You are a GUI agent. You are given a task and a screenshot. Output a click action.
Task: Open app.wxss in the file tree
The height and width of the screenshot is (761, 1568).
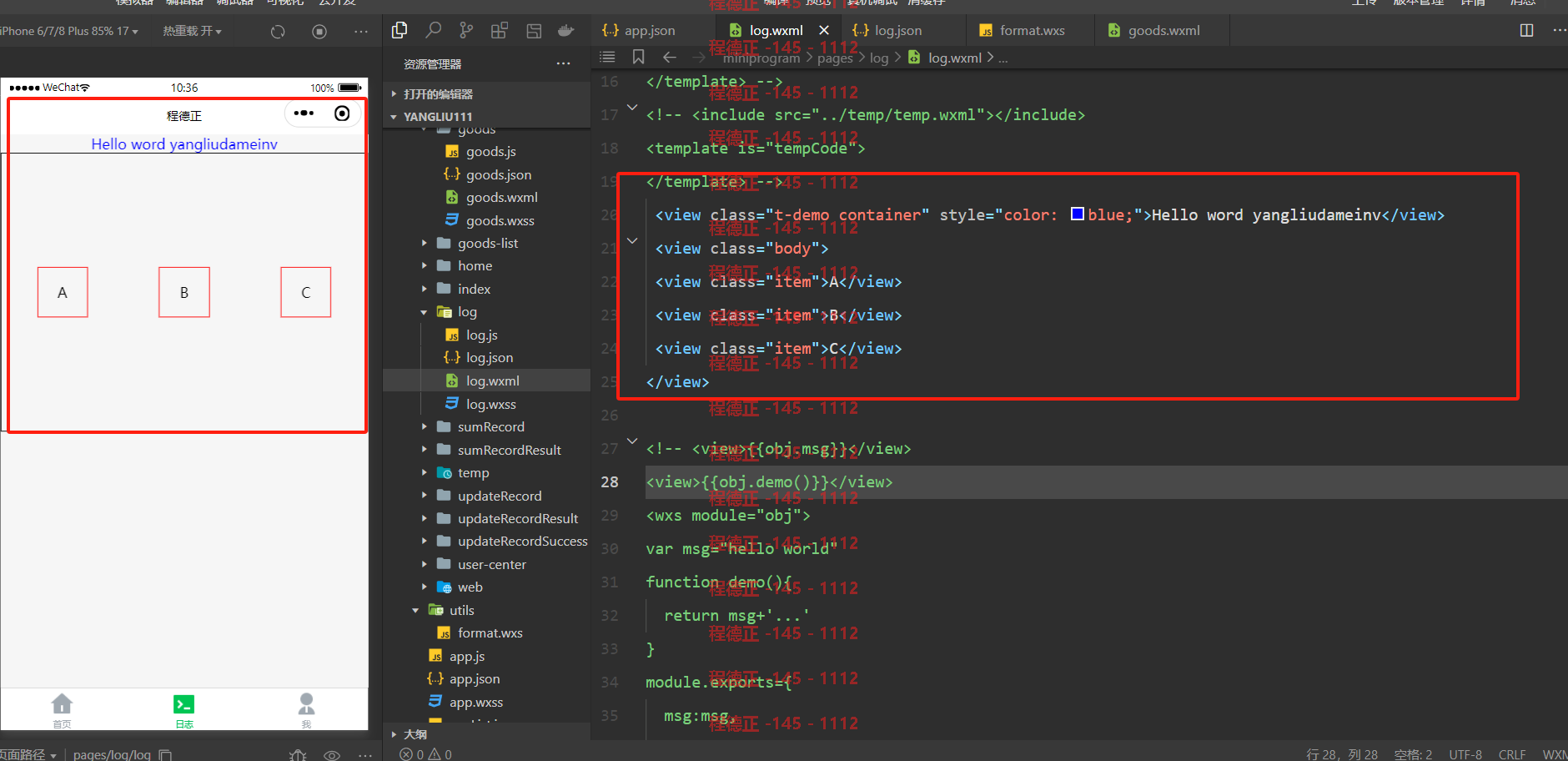tap(475, 702)
